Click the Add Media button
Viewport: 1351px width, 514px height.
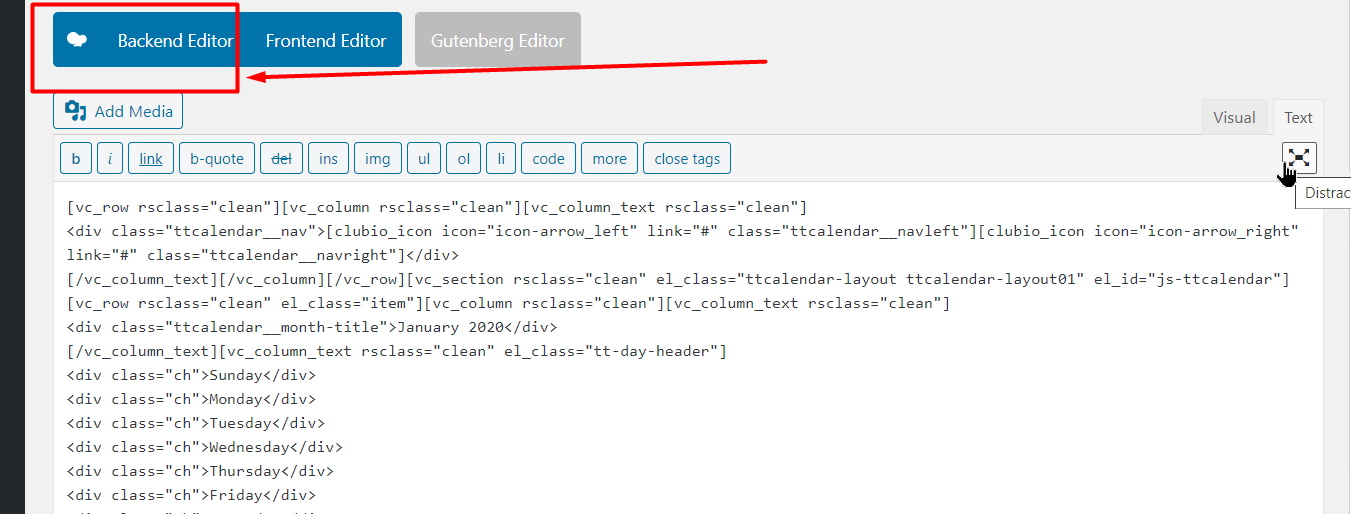coord(118,111)
